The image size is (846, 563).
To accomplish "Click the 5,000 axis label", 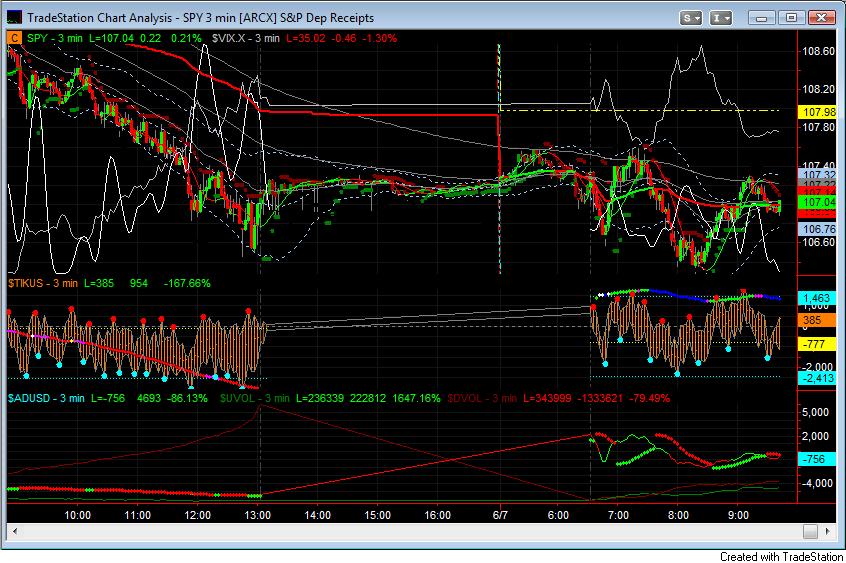I will pos(816,412).
